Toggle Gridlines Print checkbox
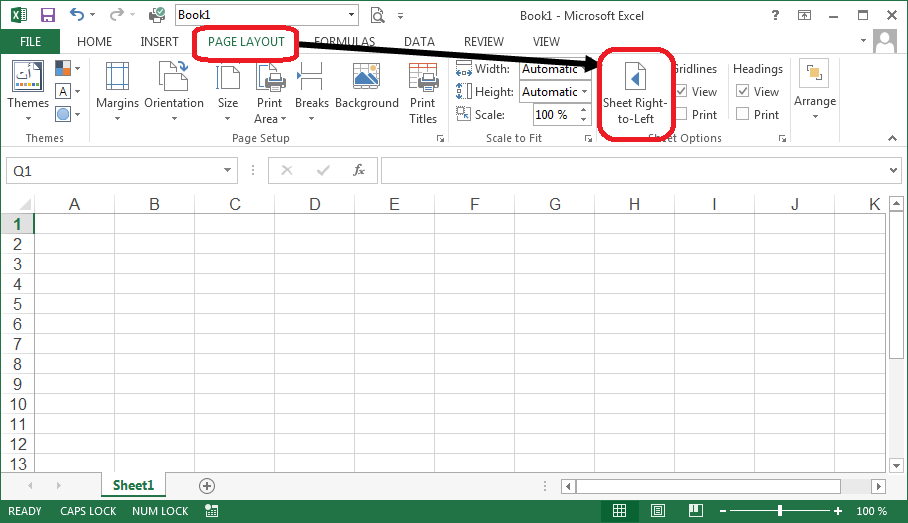The width and height of the screenshot is (908, 523). click(682, 114)
